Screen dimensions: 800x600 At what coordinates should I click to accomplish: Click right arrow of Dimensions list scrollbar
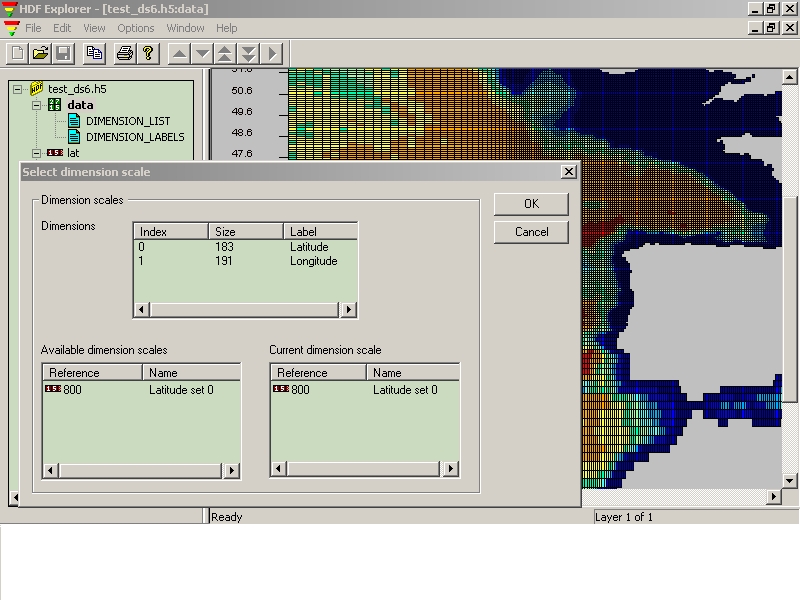[x=348, y=310]
